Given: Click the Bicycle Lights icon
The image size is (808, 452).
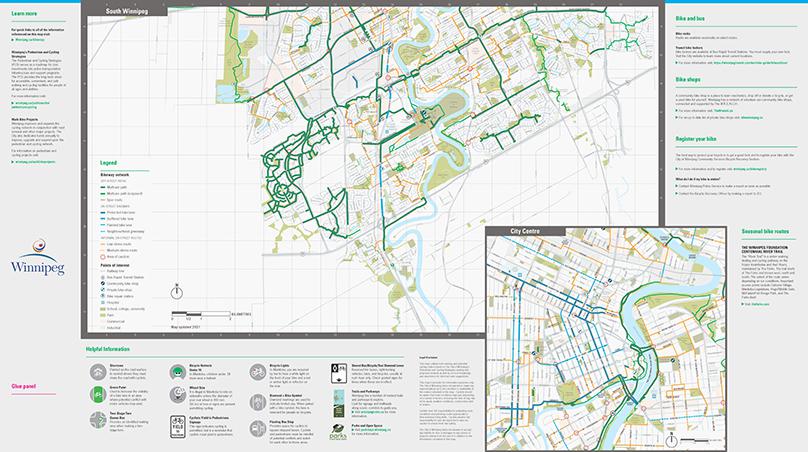Looking at the screenshot, I should (258, 369).
